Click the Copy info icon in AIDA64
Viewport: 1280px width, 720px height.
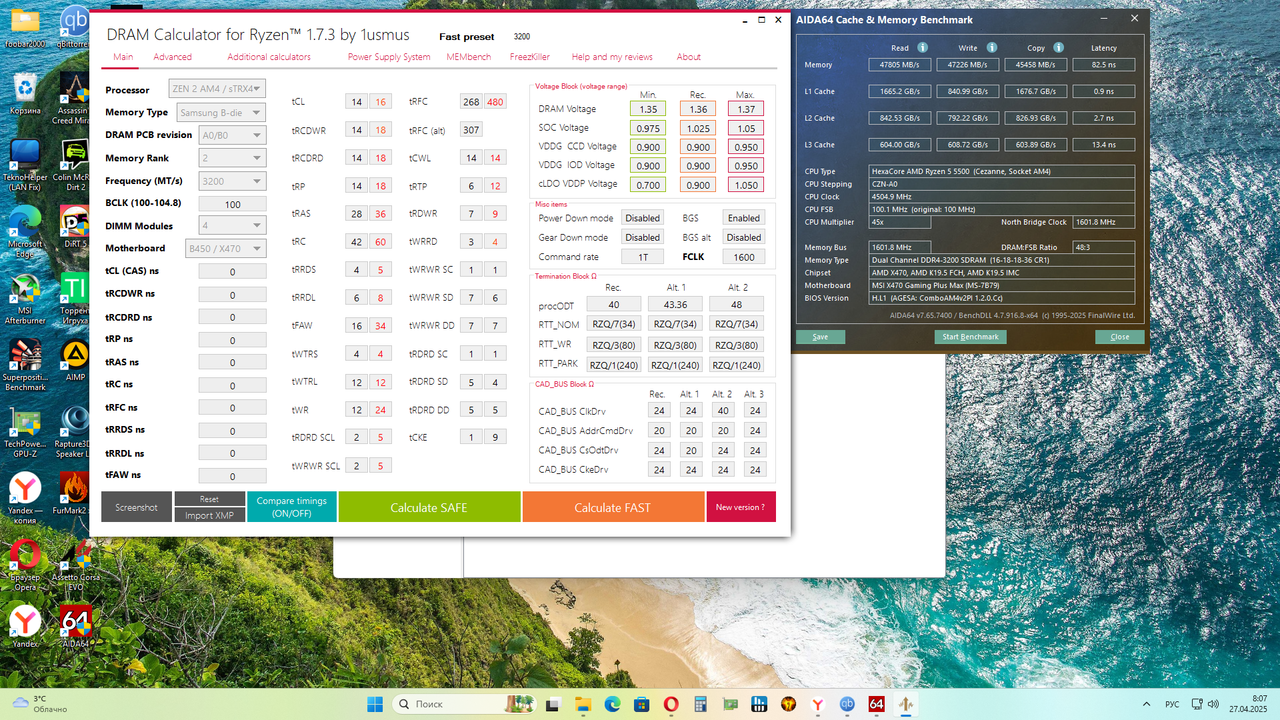click(1058, 47)
